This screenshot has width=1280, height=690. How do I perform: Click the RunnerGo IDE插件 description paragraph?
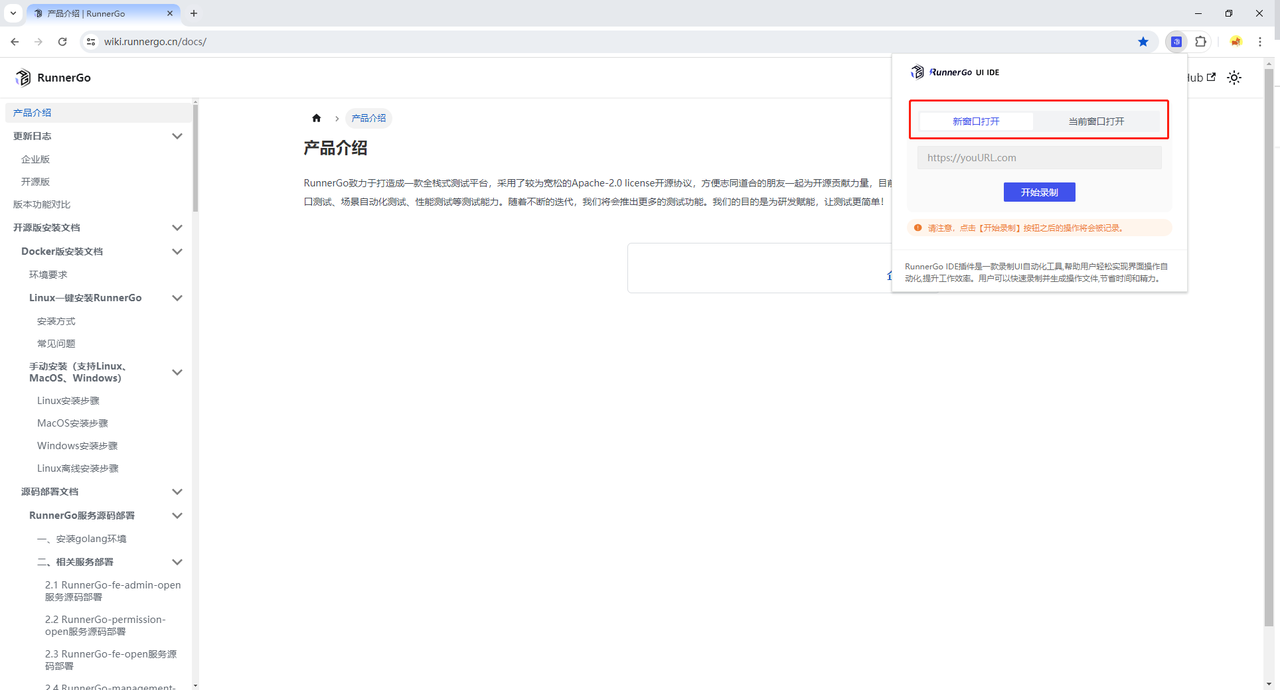[1035, 272]
